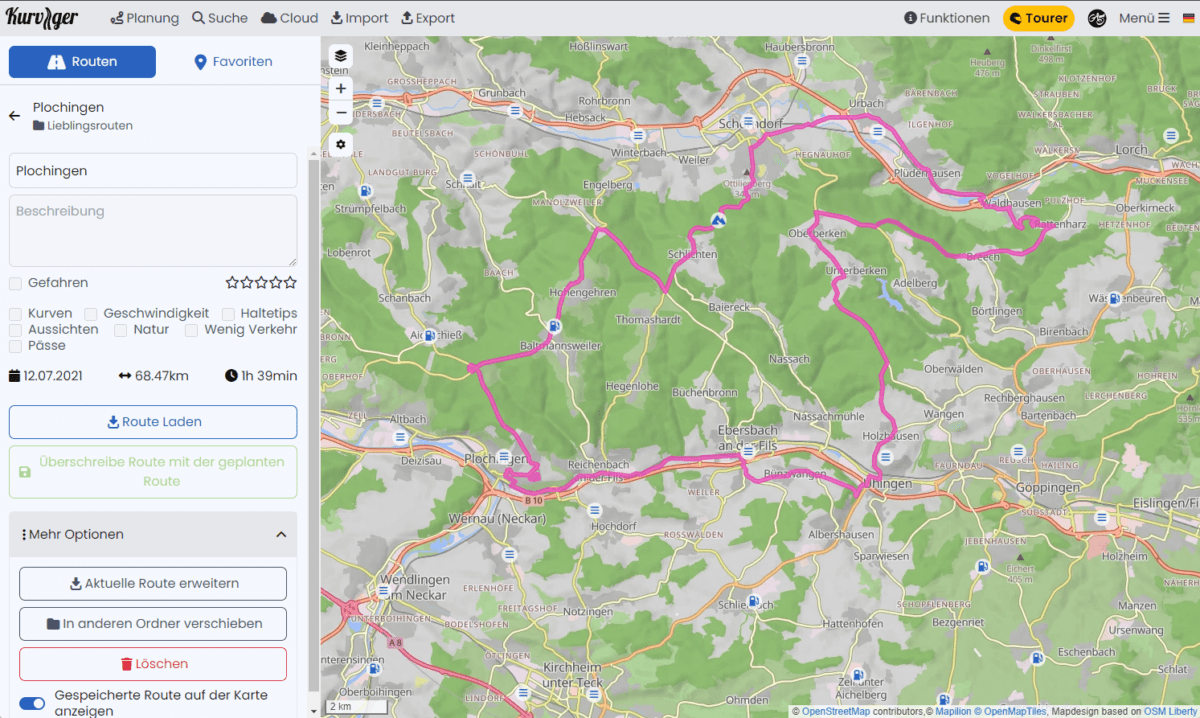
Task: Click the Route Laden button
Action: (x=153, y=422)
